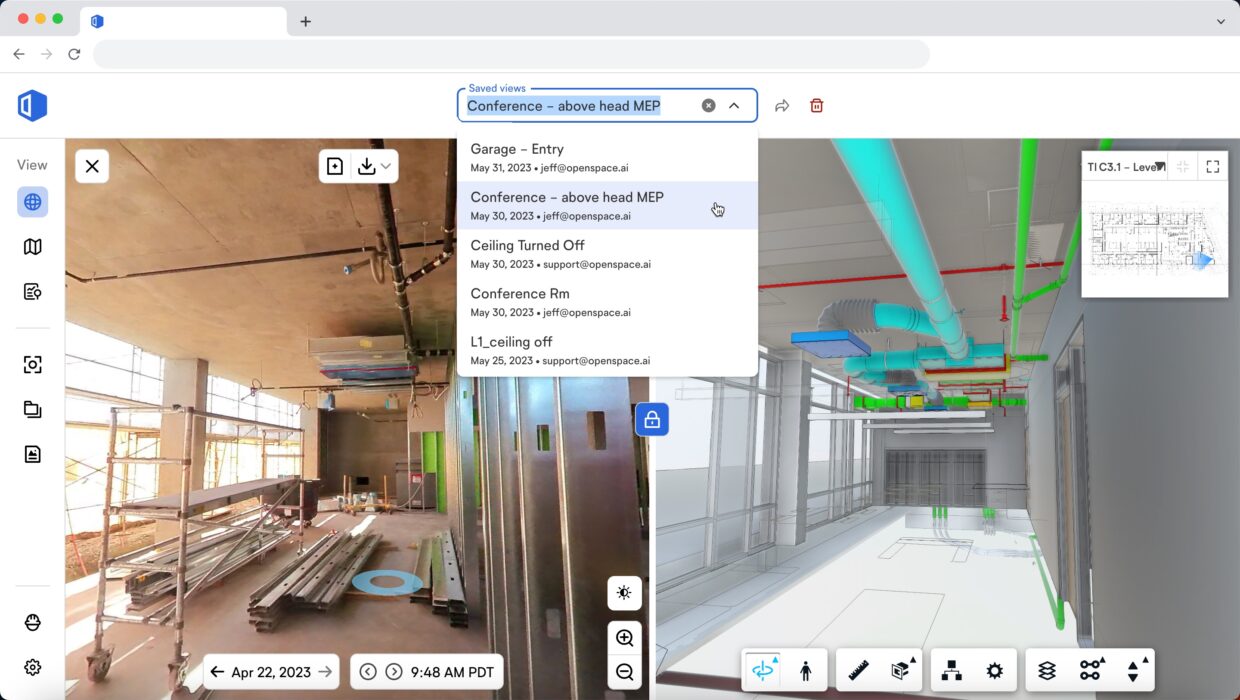Share the current saved view
The width and height of the screenshot is (1240, 700).
click(x=781, y=105)
